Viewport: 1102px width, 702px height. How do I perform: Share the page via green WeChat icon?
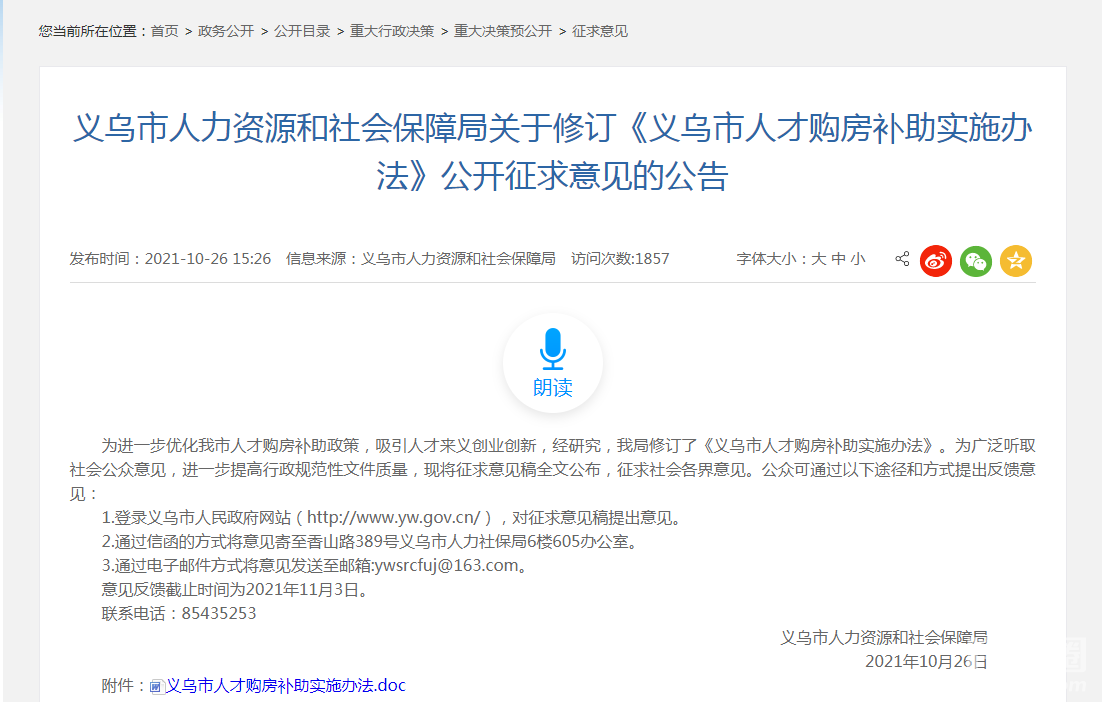coord(976,261)
